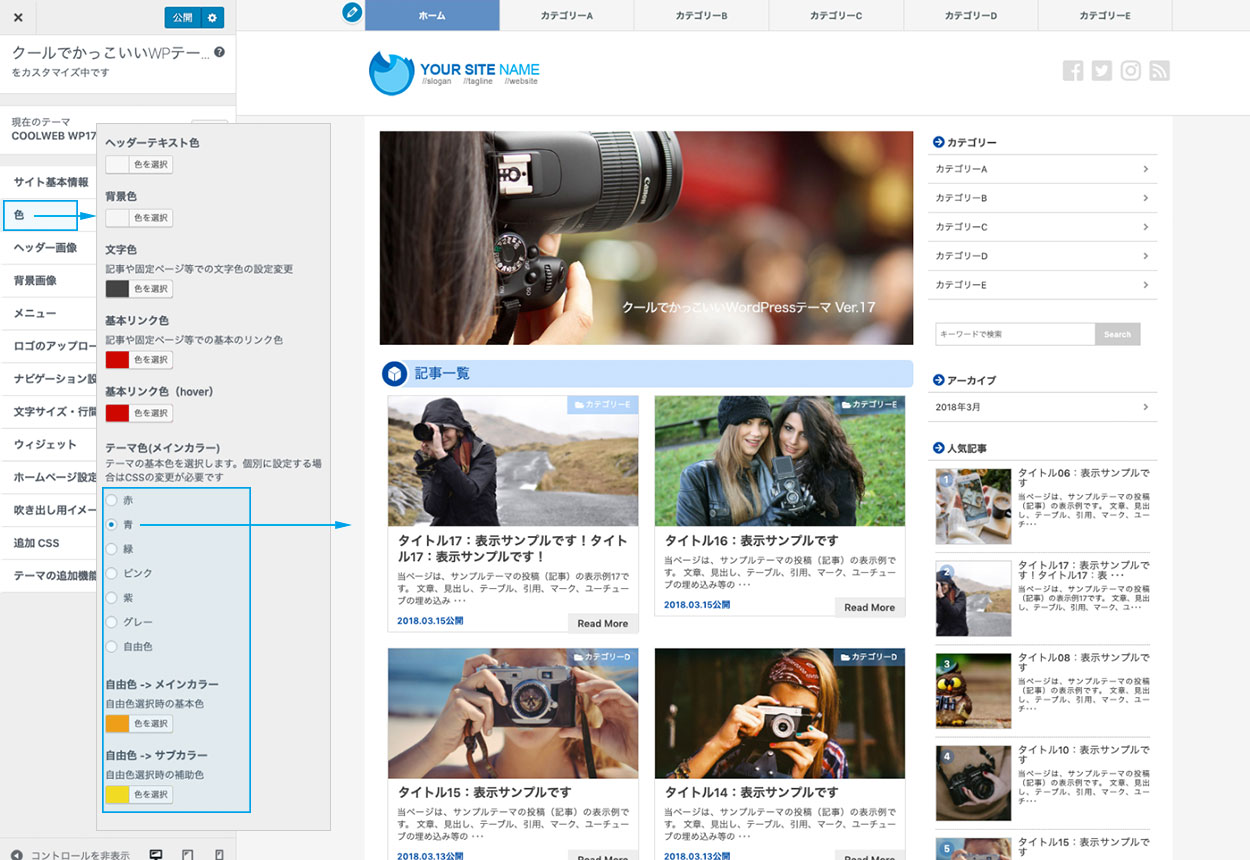
Task: Click the pencil edit shortcut icon
Action: [351, 12]
